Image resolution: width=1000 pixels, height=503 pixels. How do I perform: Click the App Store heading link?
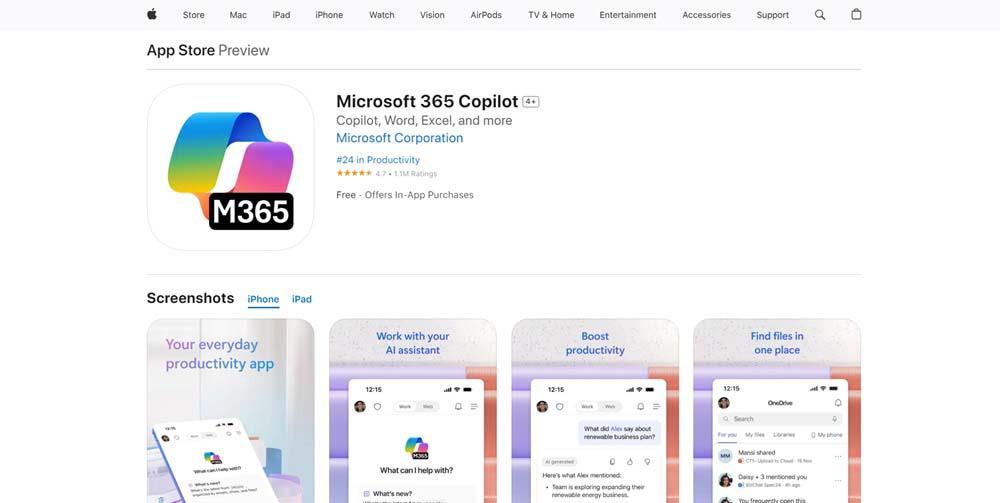[x=180, y=50]
